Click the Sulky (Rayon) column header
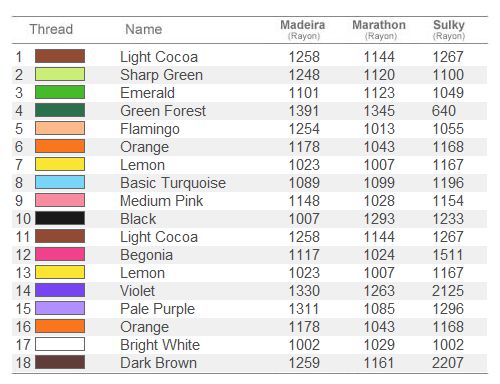 click(x=449, y=30)
